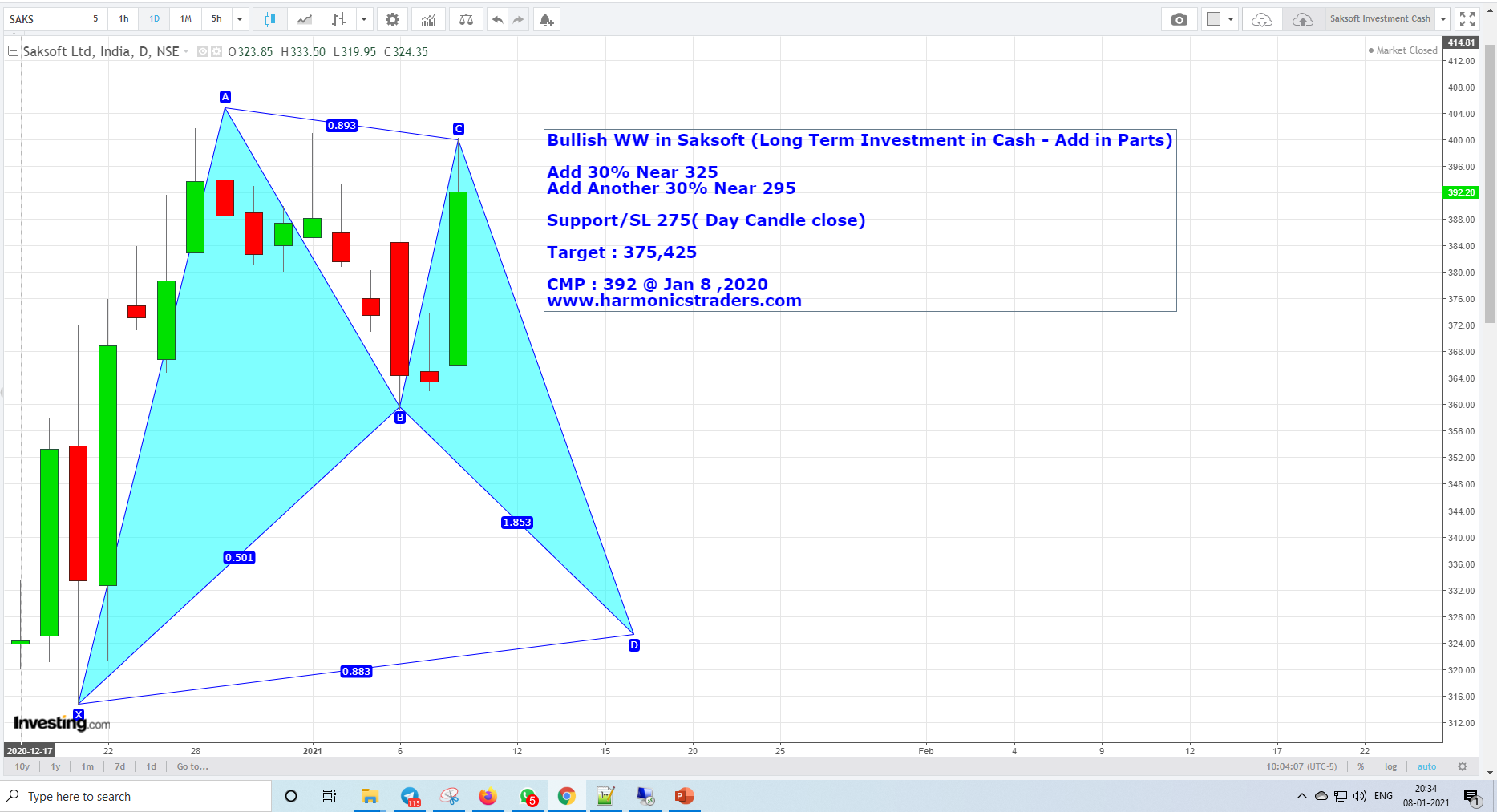Select the 1h interval
The width and height of the screenshot is (1497, 812).
click(x=123, y=19)
